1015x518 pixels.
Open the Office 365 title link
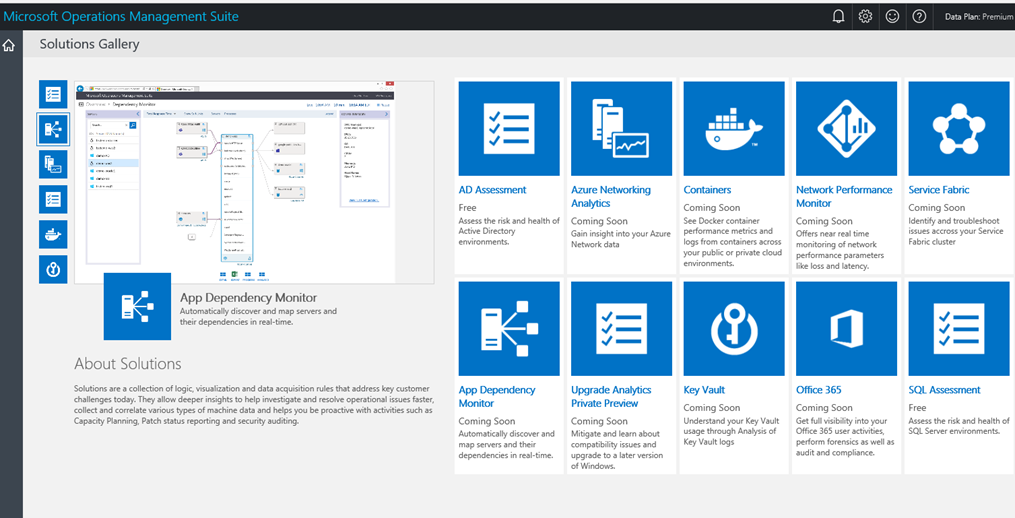pyautogui.click(x=819, y=390)
